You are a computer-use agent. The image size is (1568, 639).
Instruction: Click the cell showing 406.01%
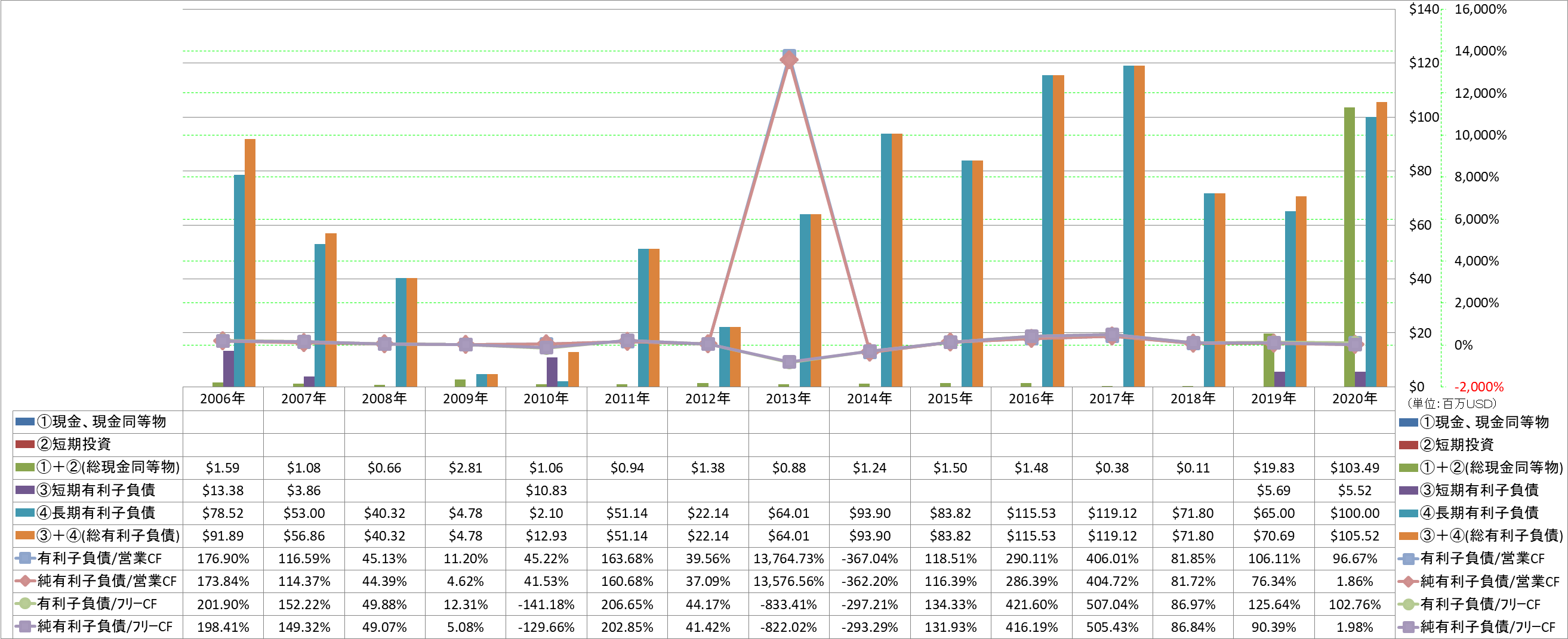pyautogui.click(x=1112, y=558)
